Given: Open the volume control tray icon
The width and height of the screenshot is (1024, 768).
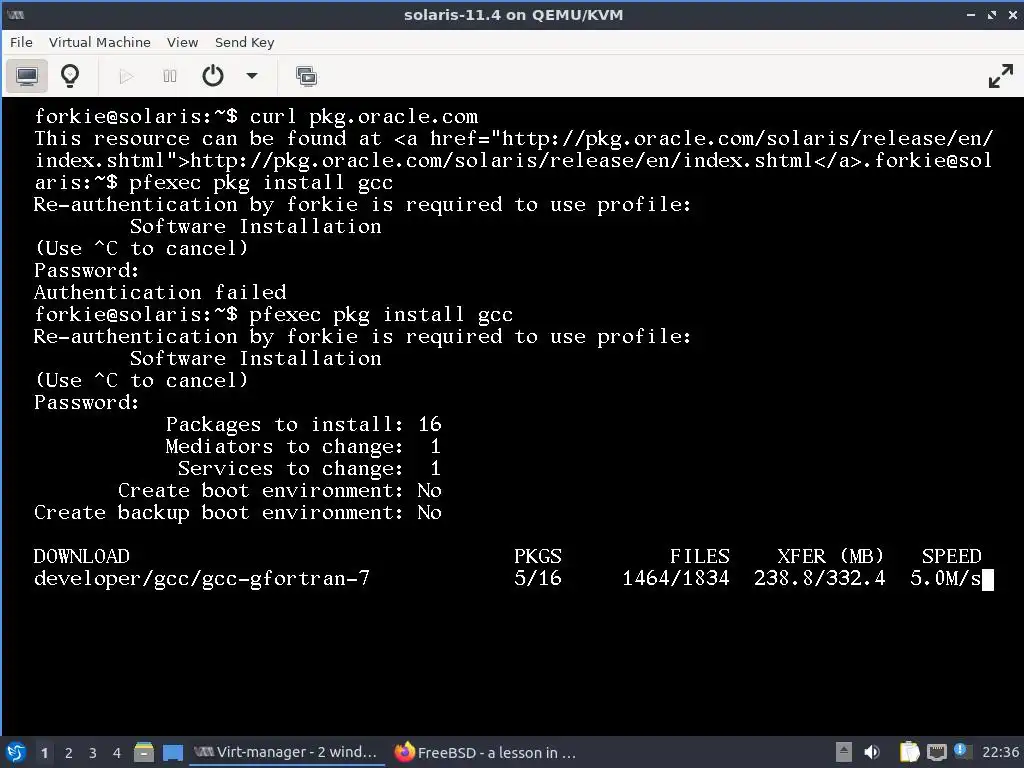Looking at the screenshot, I should point(872,752).
